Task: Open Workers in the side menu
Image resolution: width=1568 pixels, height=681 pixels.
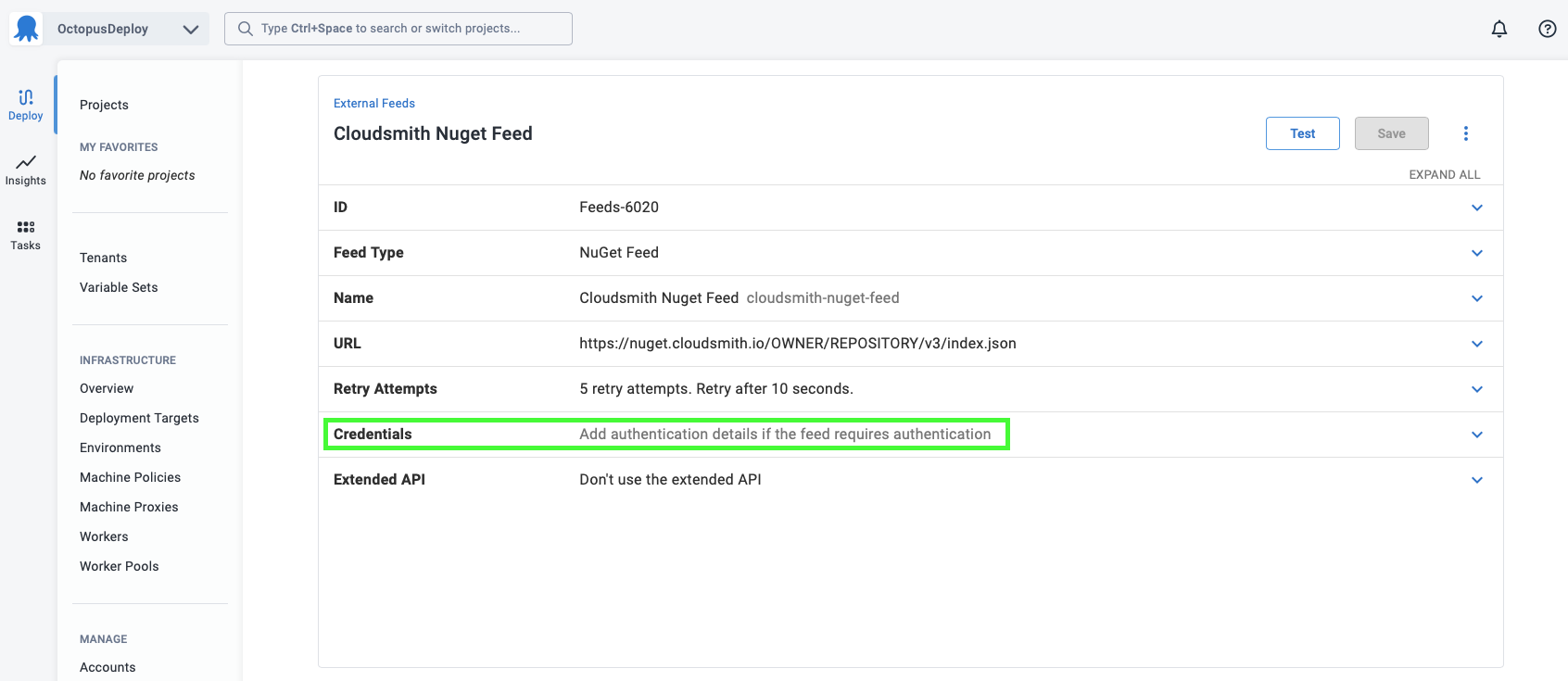Action: coord(104,536)
